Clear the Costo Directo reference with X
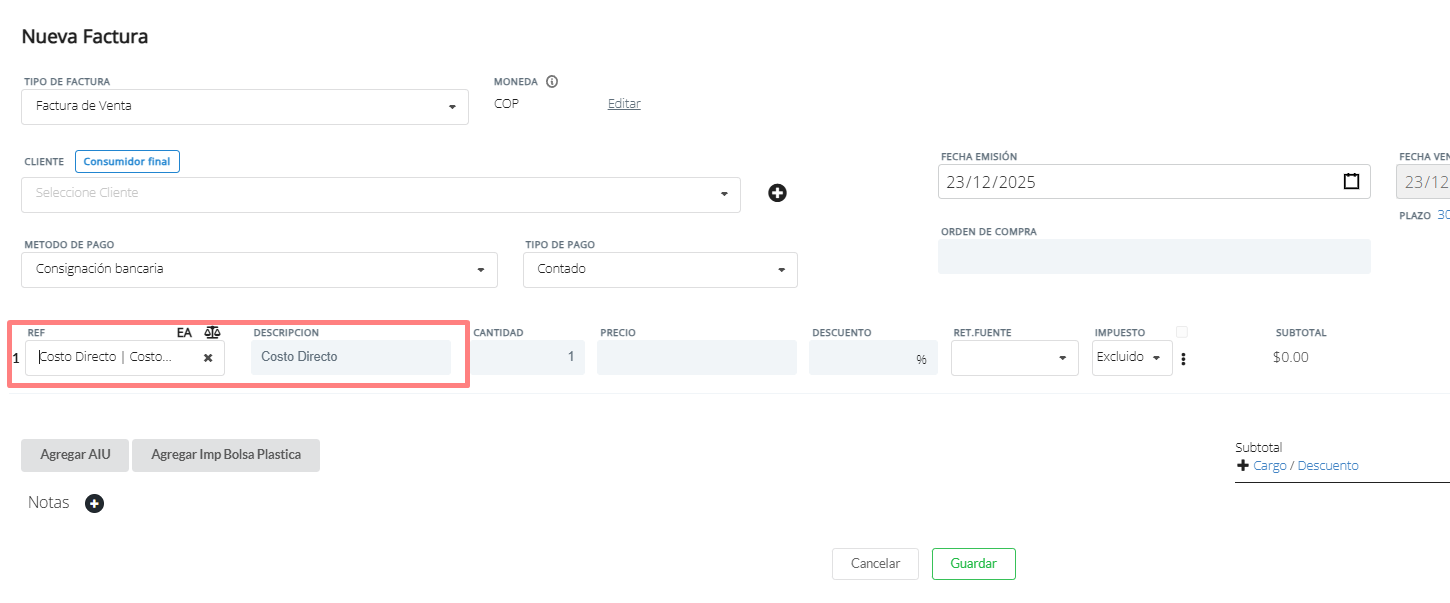This screenshot has height=603, width=1450. 208,358
